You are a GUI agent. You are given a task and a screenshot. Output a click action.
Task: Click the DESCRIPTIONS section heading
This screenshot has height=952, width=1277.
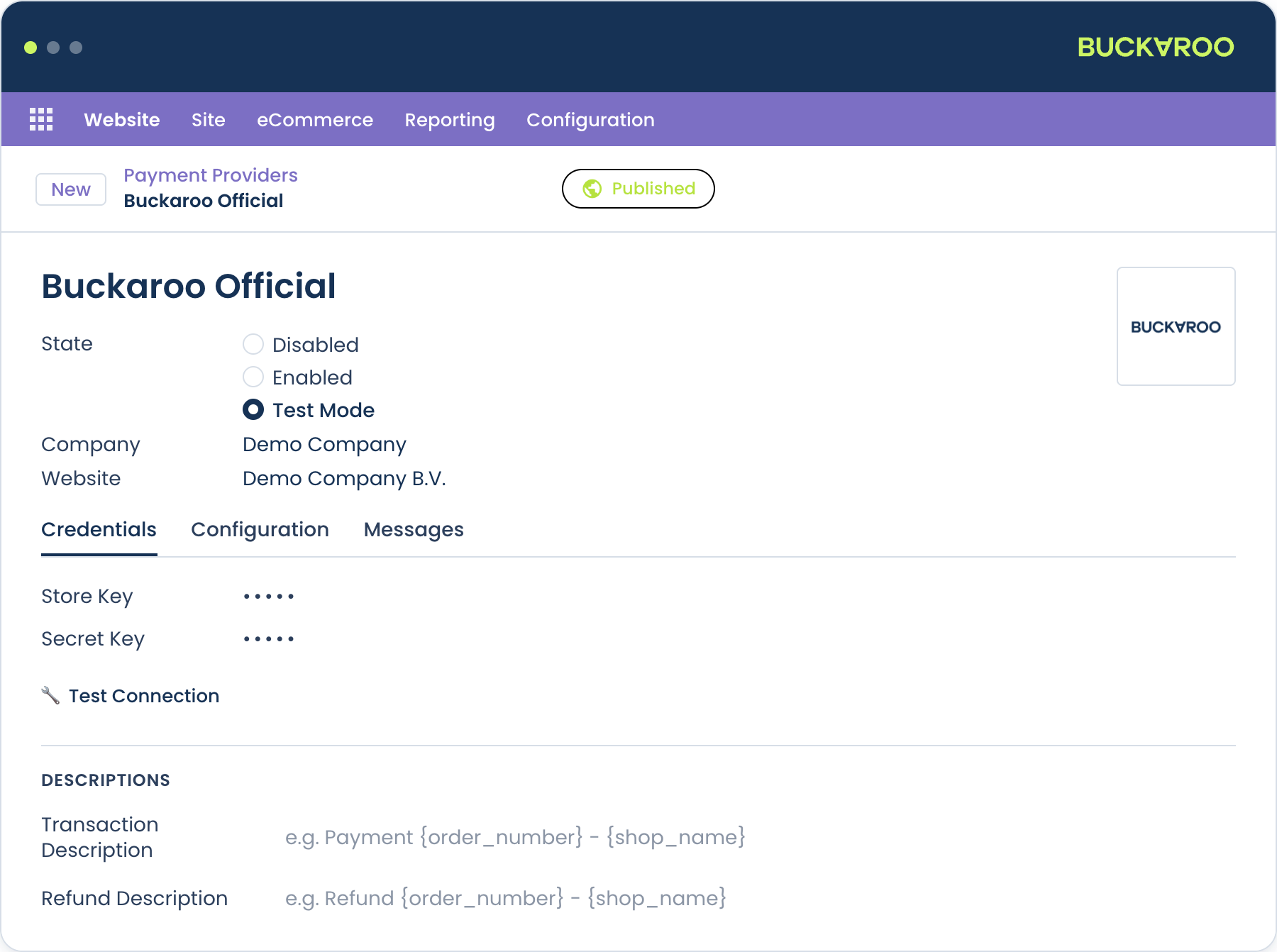tap(106, 780)
